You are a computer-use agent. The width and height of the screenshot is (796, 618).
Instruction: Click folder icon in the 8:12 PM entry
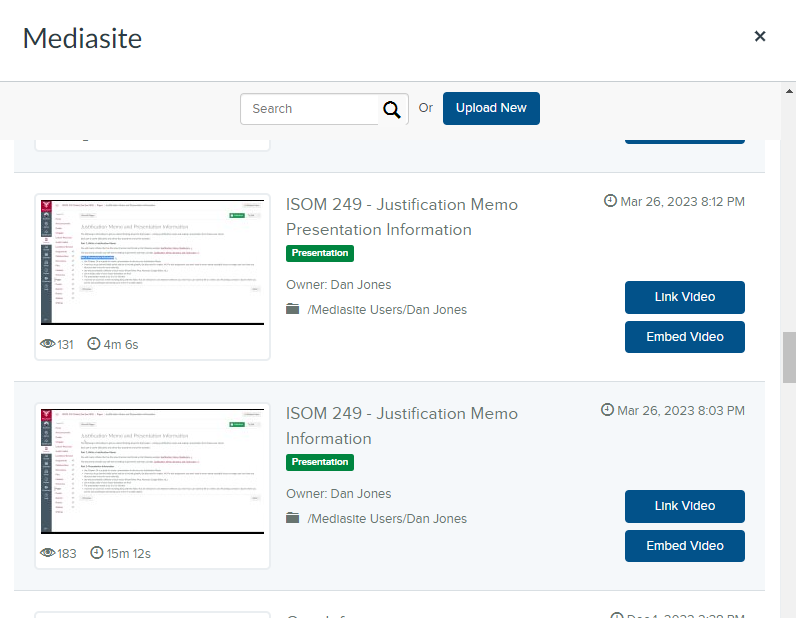(x=292, y=309)
